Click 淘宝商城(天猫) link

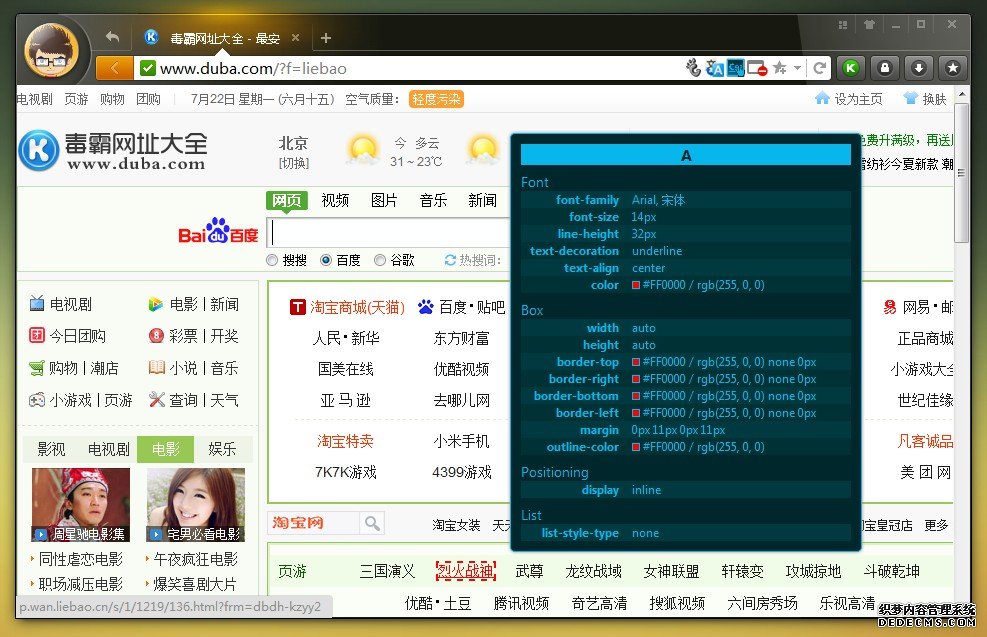[357, 307]
